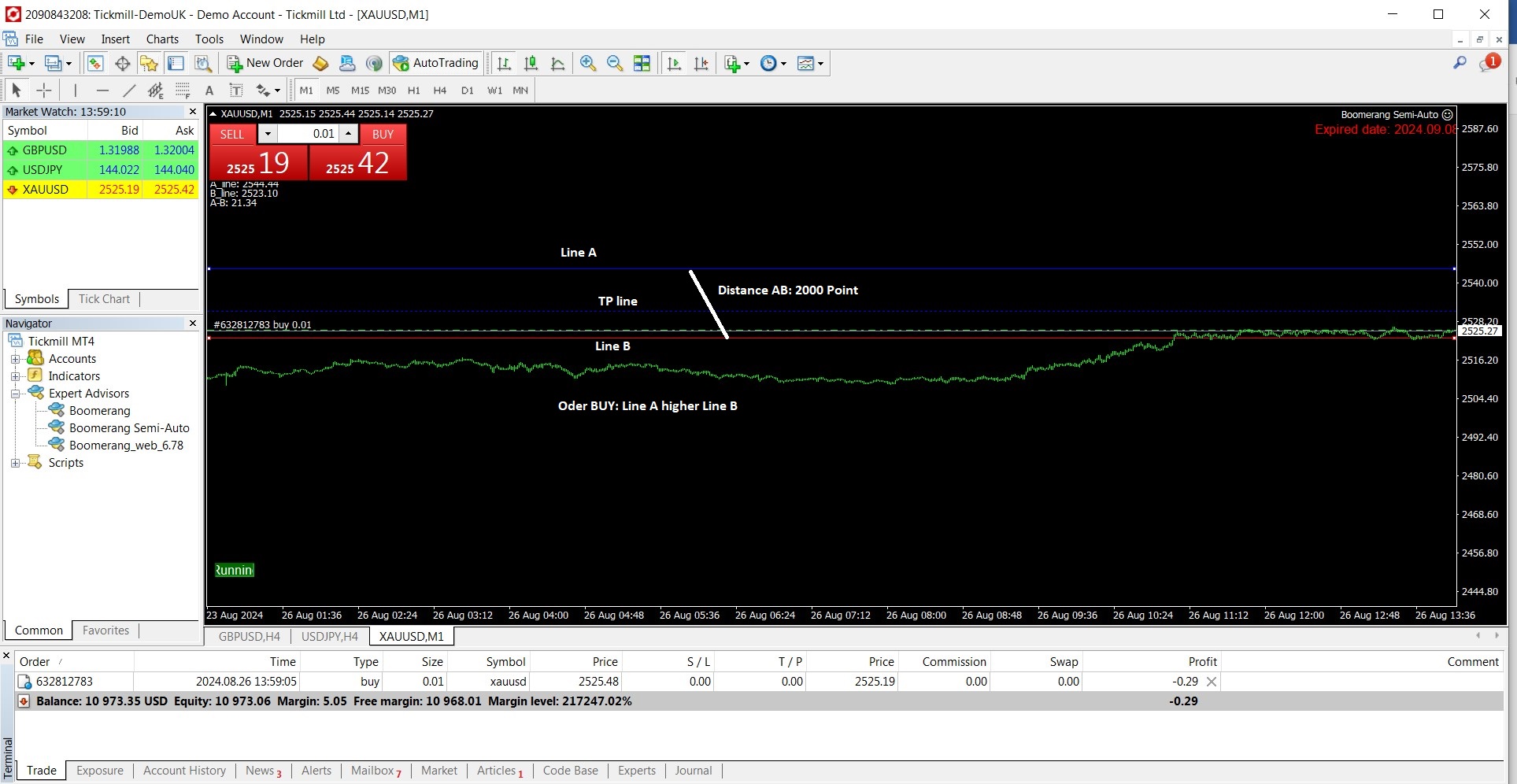Switch to D1 timeframe

[468, 90]
